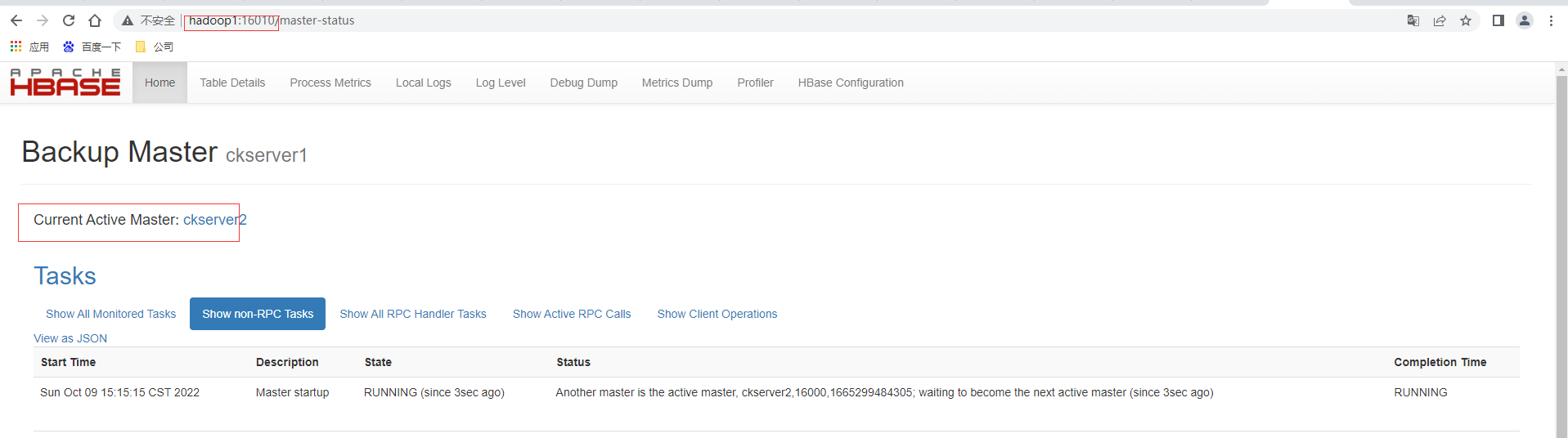Switch to Show All RPC Handler Tasks
This screenshot has width=1568, height=438.
(413, 314)
